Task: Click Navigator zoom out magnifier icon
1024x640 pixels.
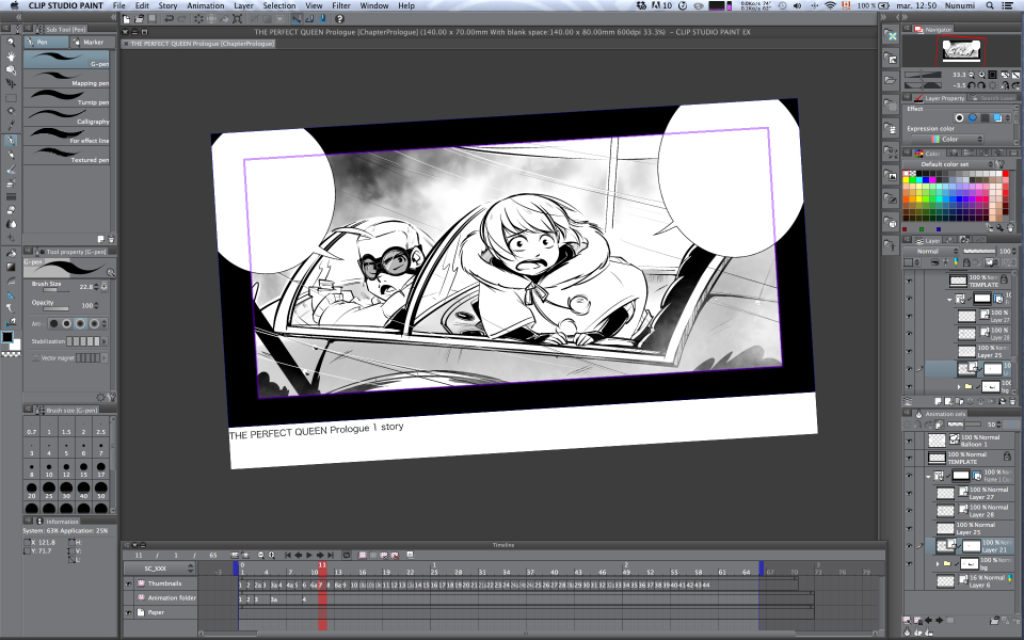Action: click(972, 75)
